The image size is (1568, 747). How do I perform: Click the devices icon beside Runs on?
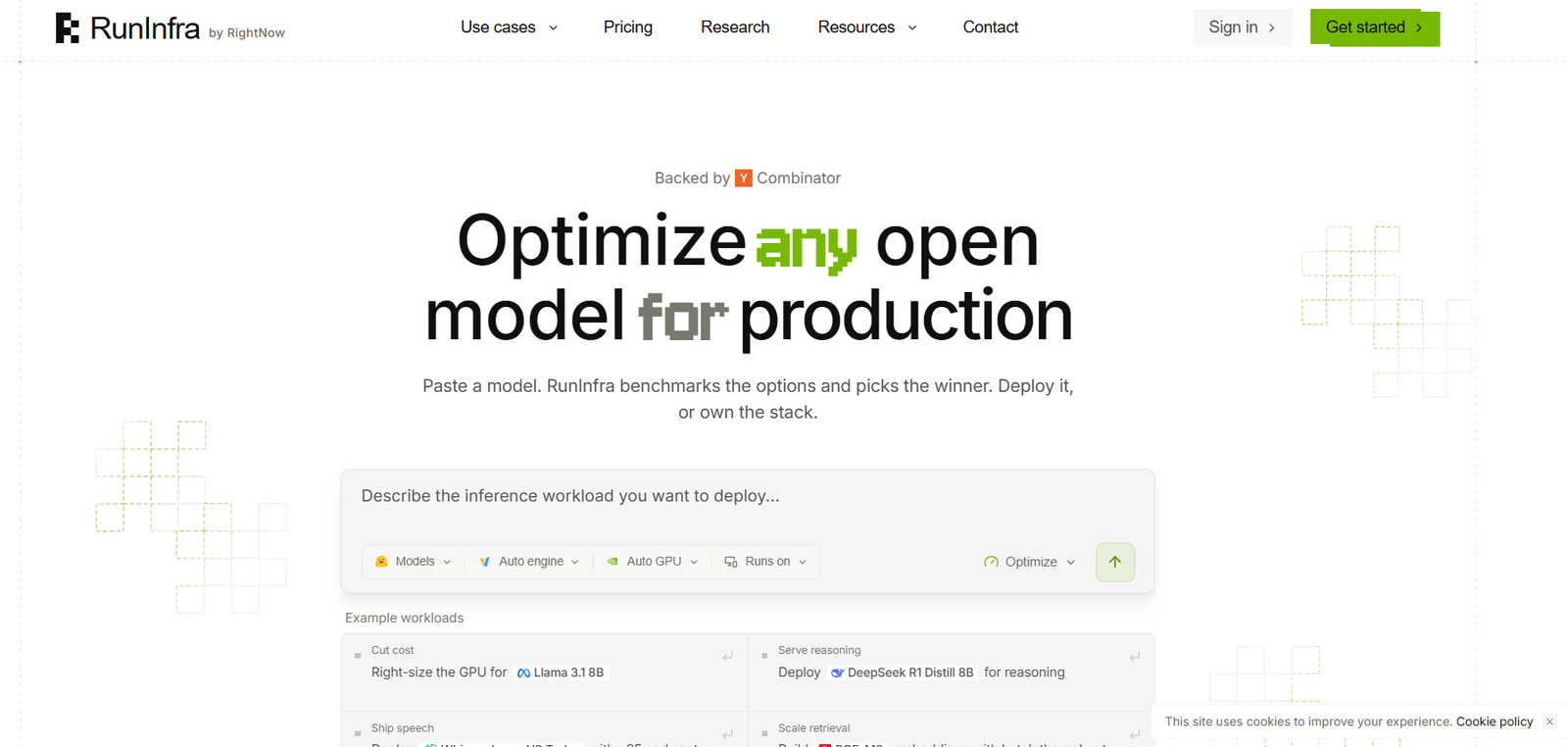click(x=731, y=562)
